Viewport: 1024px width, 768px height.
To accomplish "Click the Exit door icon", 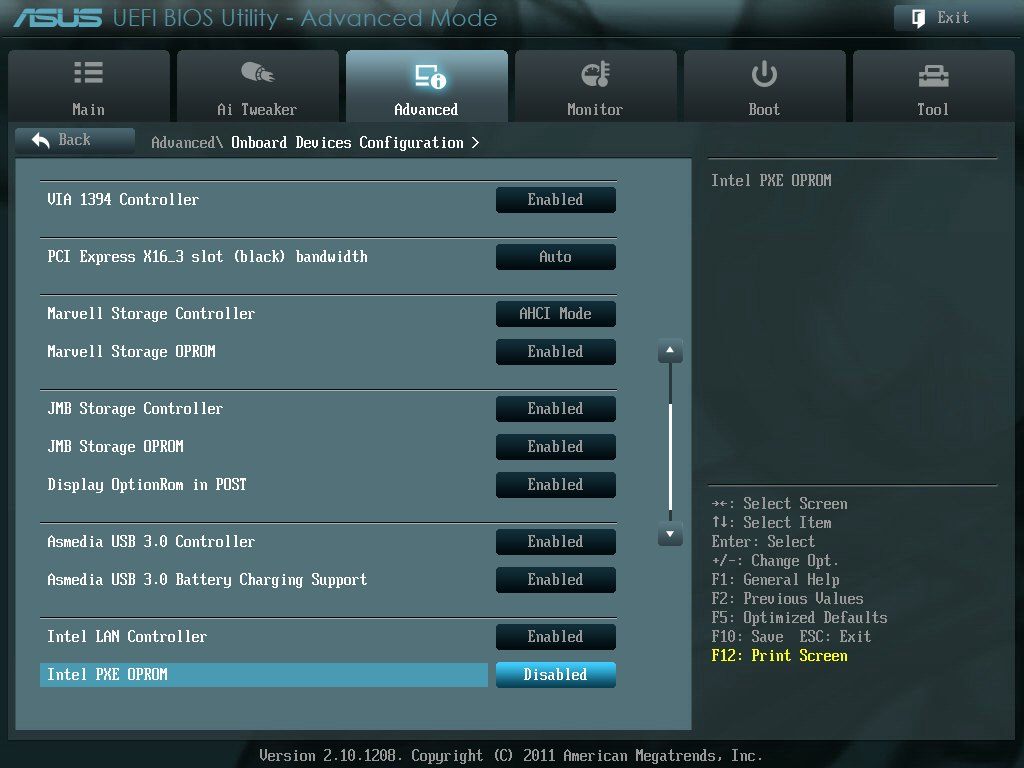I will pyautogui.click(x=918, y=18).
